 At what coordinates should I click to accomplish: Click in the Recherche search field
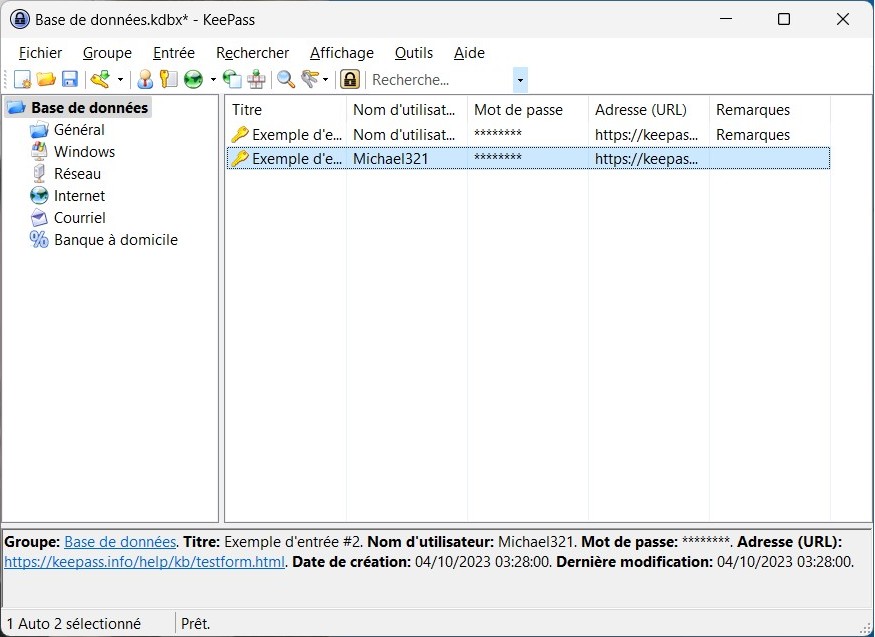440,80
